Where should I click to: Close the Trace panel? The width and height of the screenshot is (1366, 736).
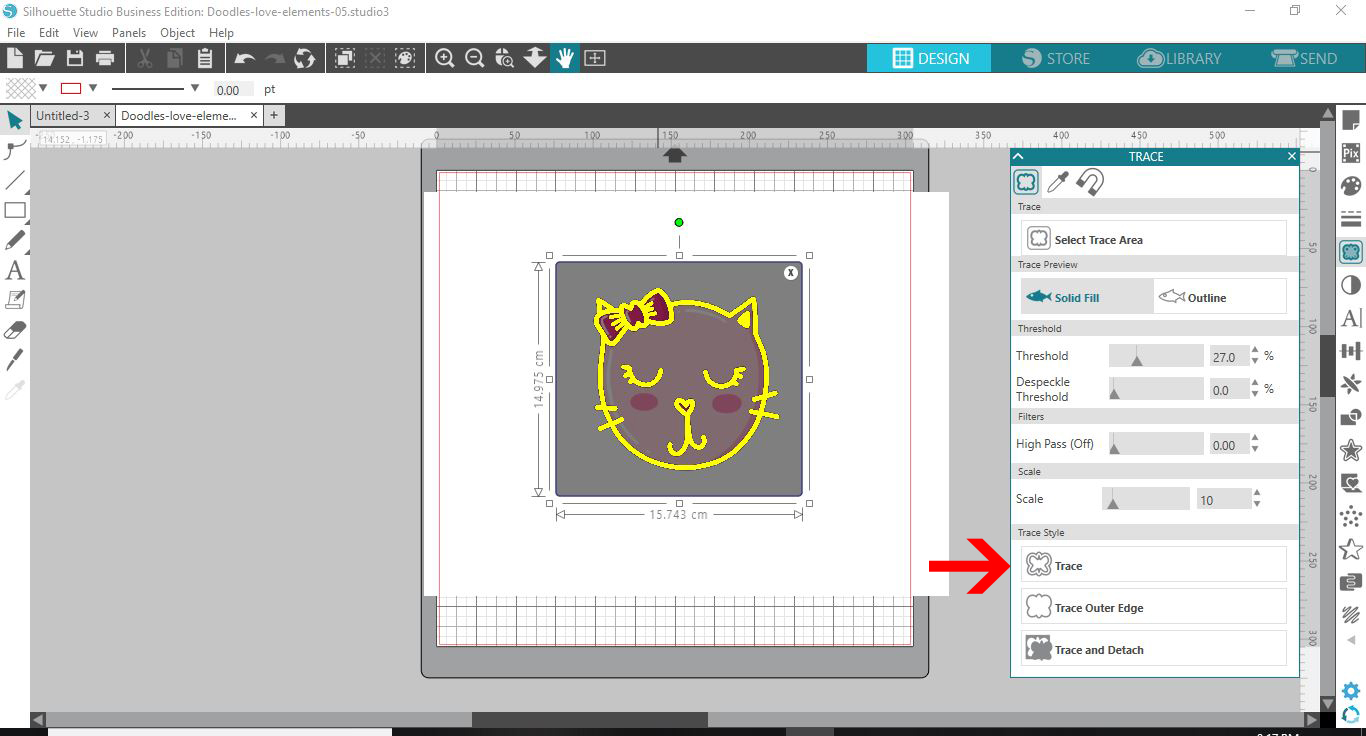point(1291,156)
